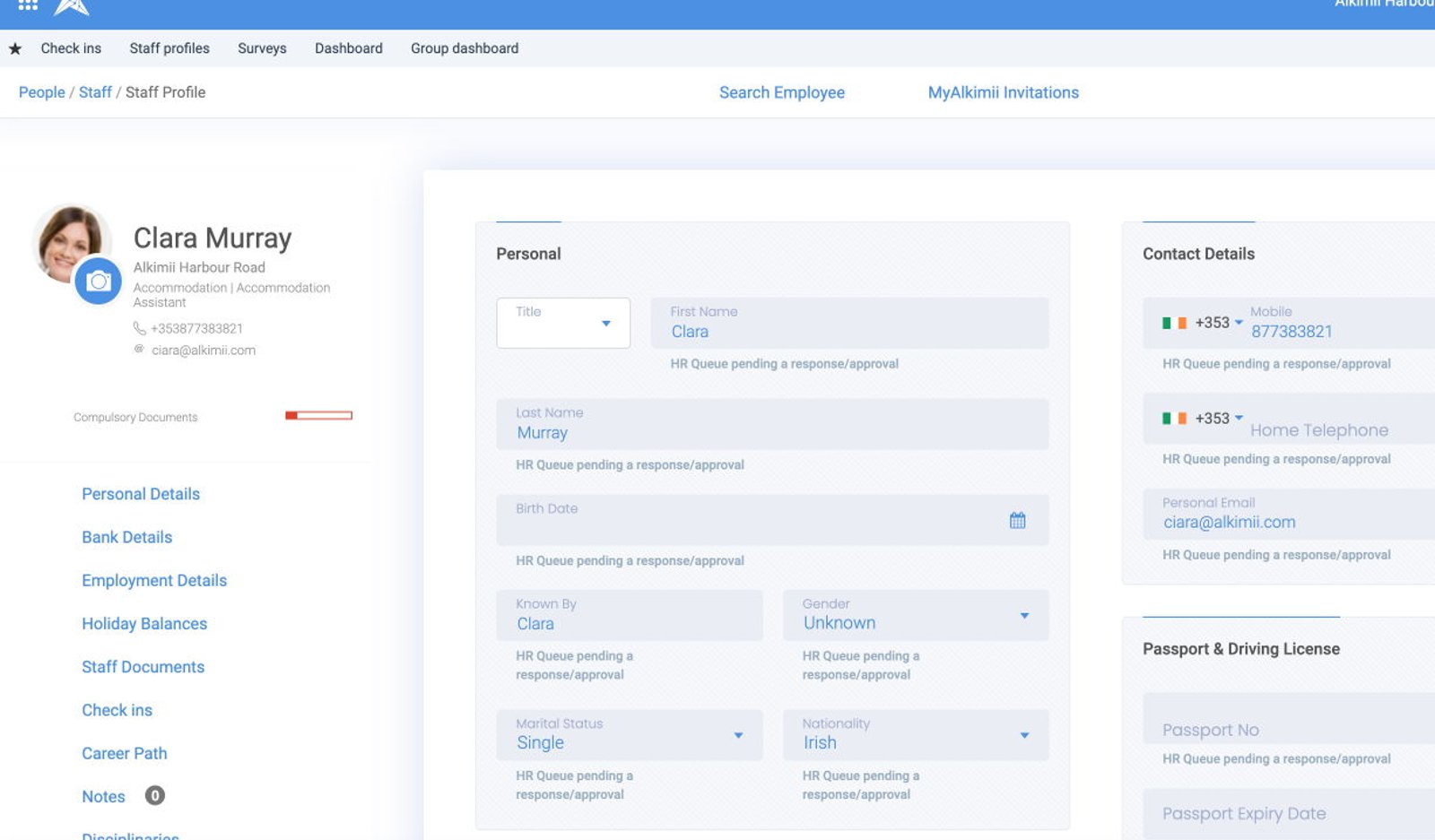
Task: Open the Title dropdown
Action: 563,323
